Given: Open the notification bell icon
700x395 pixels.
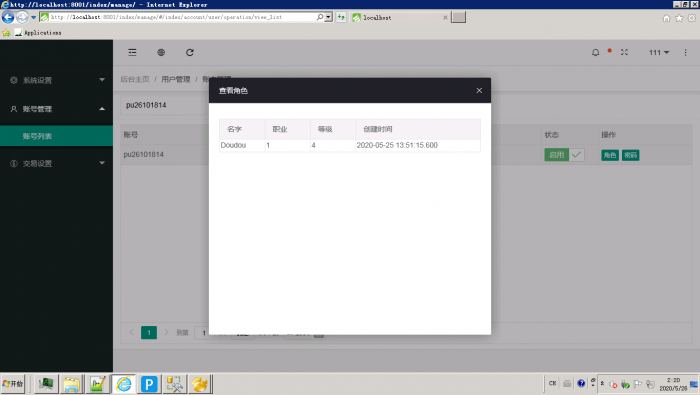Looking at the screenshot, I should pos(596,53).
